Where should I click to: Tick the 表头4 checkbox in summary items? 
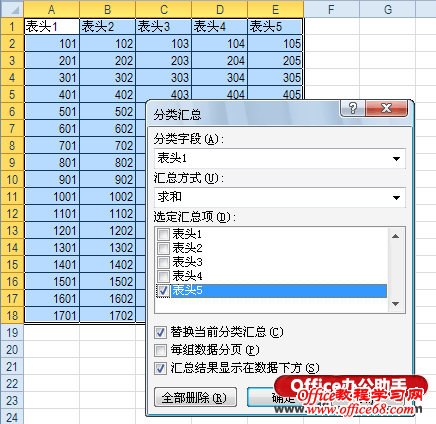tap(163, 276)
